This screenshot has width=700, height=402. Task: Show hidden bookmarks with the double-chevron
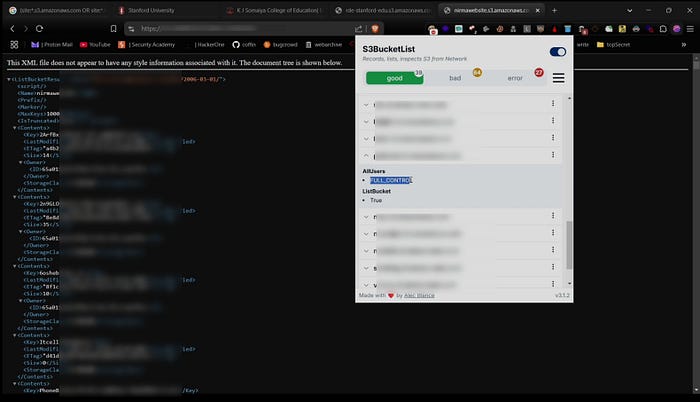coord(683,45)
